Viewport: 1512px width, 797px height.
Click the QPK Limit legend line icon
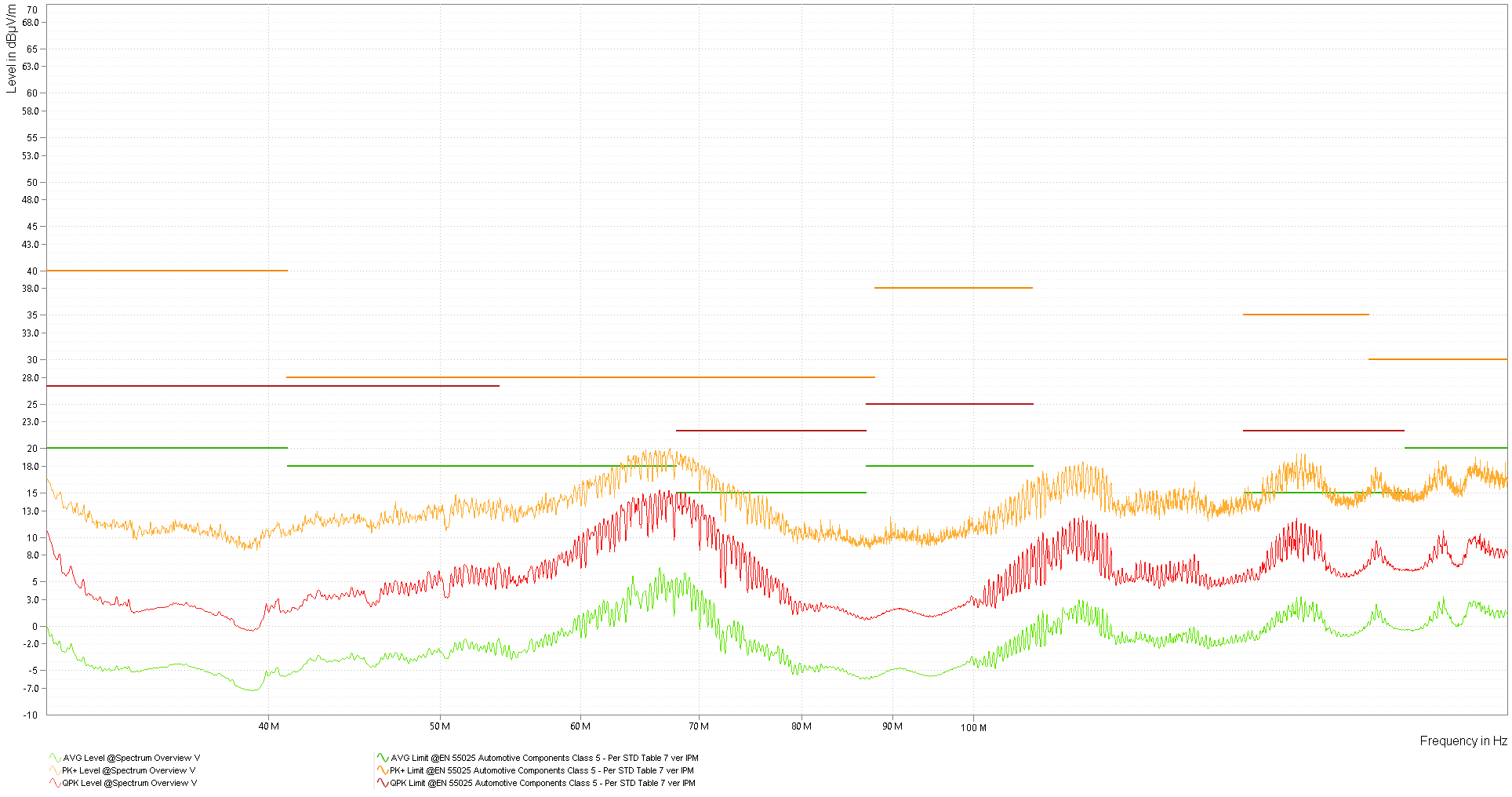coord(383,783)
